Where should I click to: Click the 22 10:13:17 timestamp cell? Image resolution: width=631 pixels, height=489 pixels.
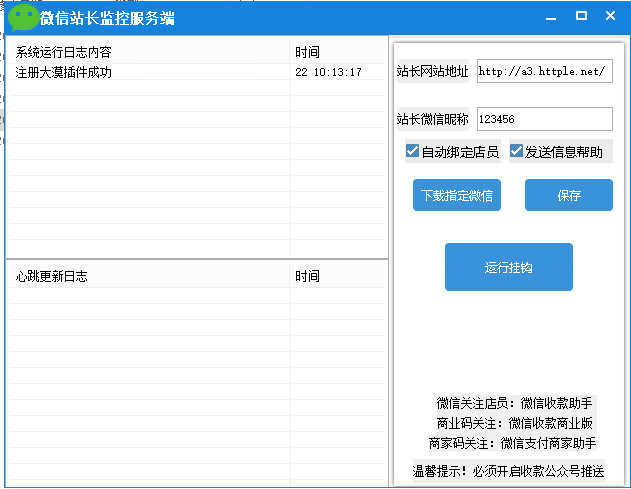click(x=328, y=72)
